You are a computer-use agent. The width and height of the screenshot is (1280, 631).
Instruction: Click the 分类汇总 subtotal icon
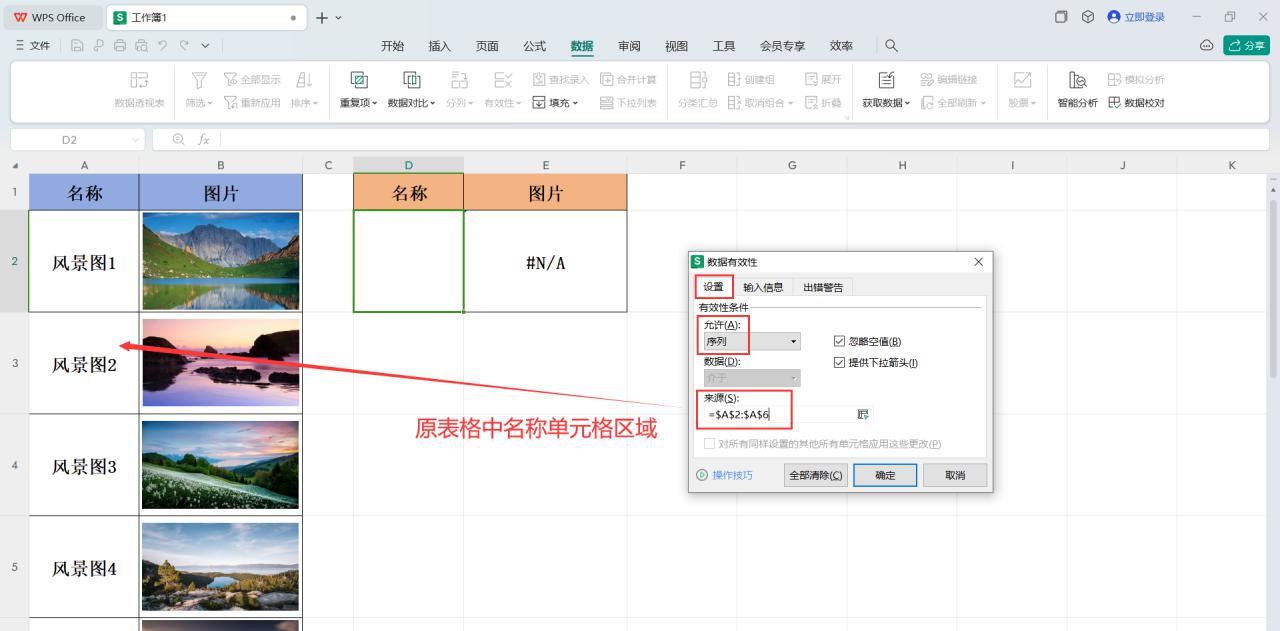(698, 80)
